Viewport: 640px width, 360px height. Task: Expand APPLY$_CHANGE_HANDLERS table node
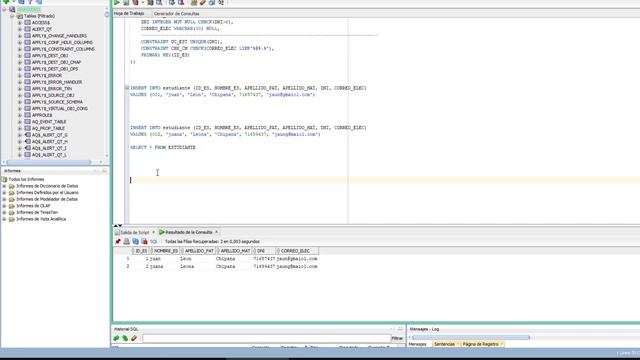pyautogui.click(x=20, y=36)
